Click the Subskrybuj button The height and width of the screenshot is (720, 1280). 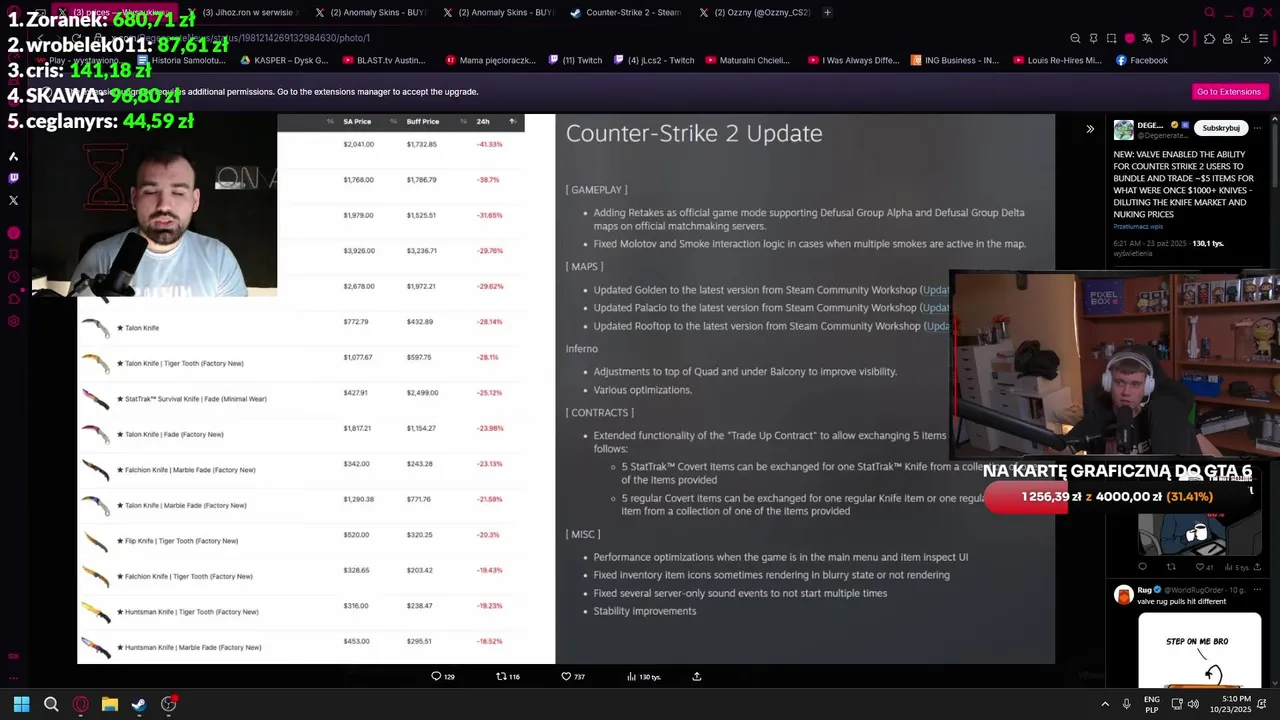click(1221, 128)
